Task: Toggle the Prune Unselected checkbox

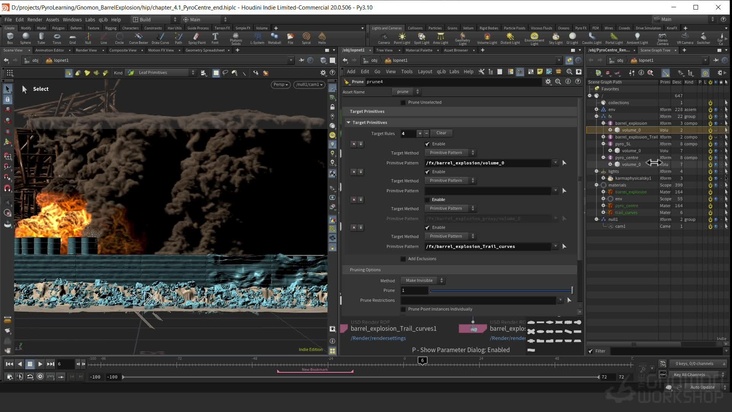Action: coord(403,102)
